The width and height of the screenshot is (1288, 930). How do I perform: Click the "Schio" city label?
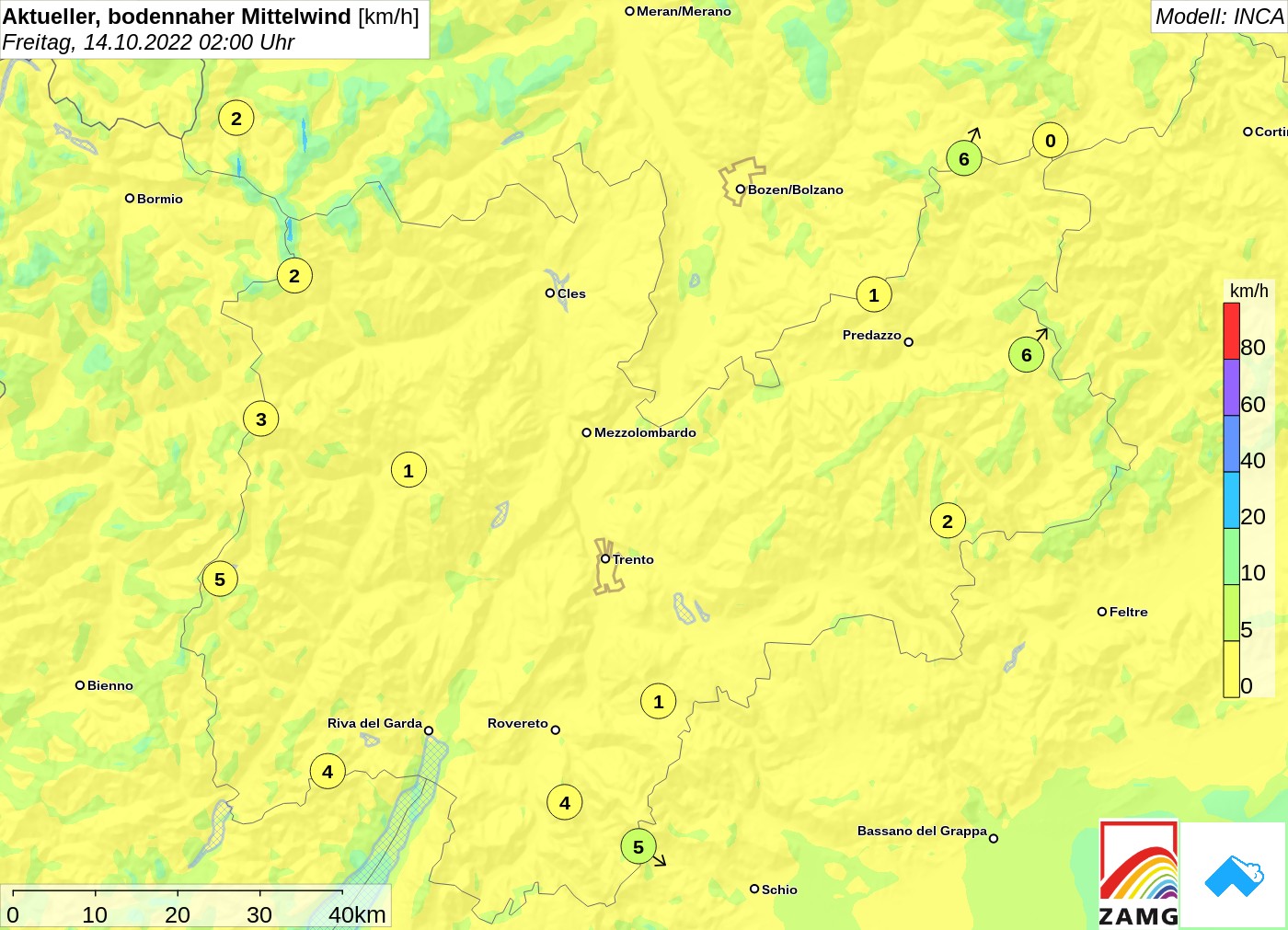(779, 890)
